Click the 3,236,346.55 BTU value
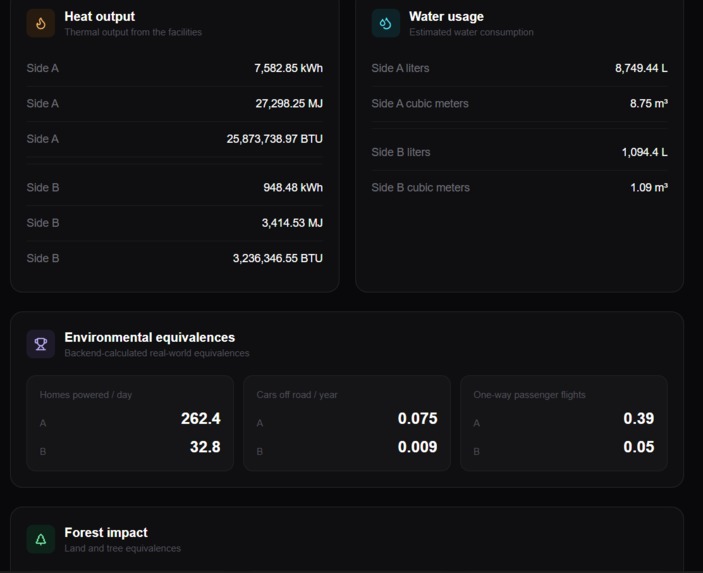This screenshot has height=573, width=703. pyautogui.click(x=278, y=258)
